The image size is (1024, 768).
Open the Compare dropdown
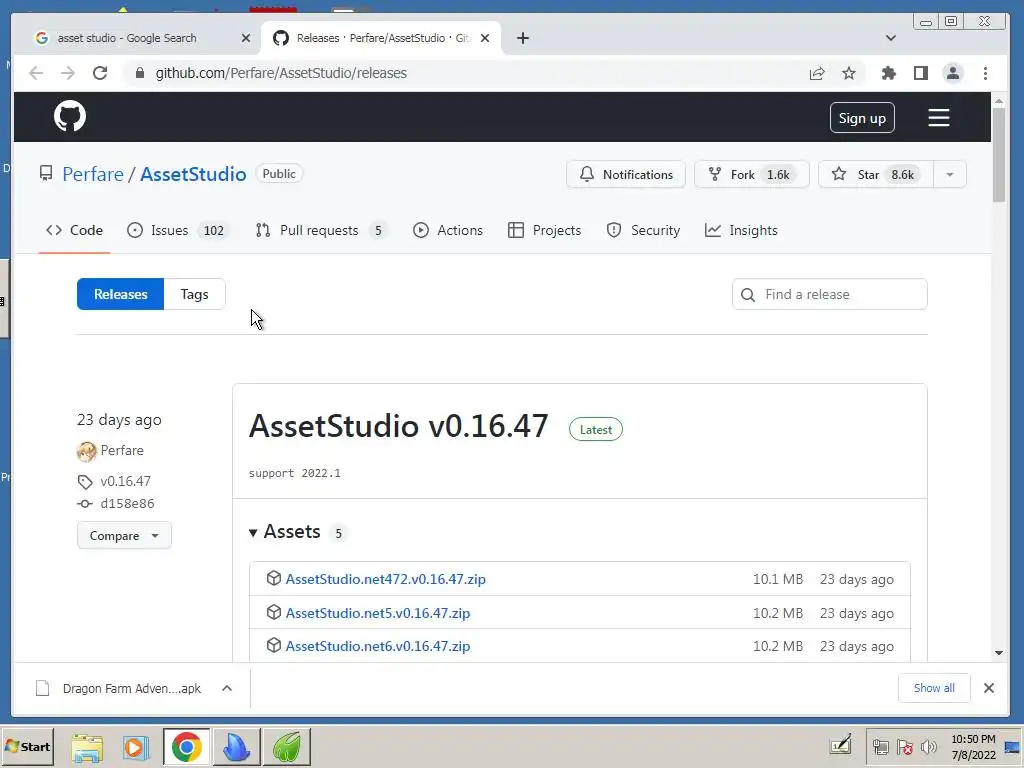124,536
